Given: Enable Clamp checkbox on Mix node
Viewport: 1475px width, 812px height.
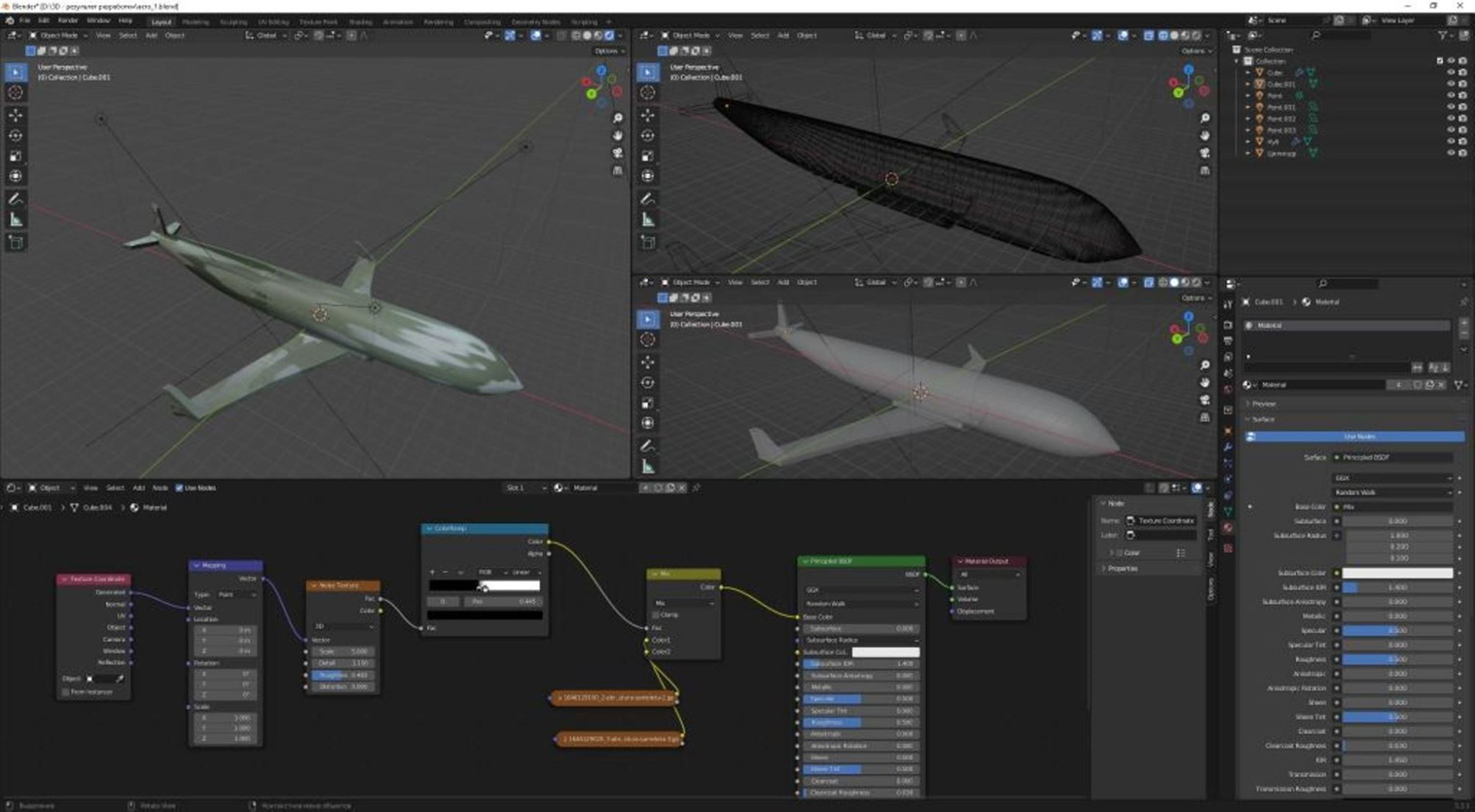Looking at the screenshot, I should 656,615.
